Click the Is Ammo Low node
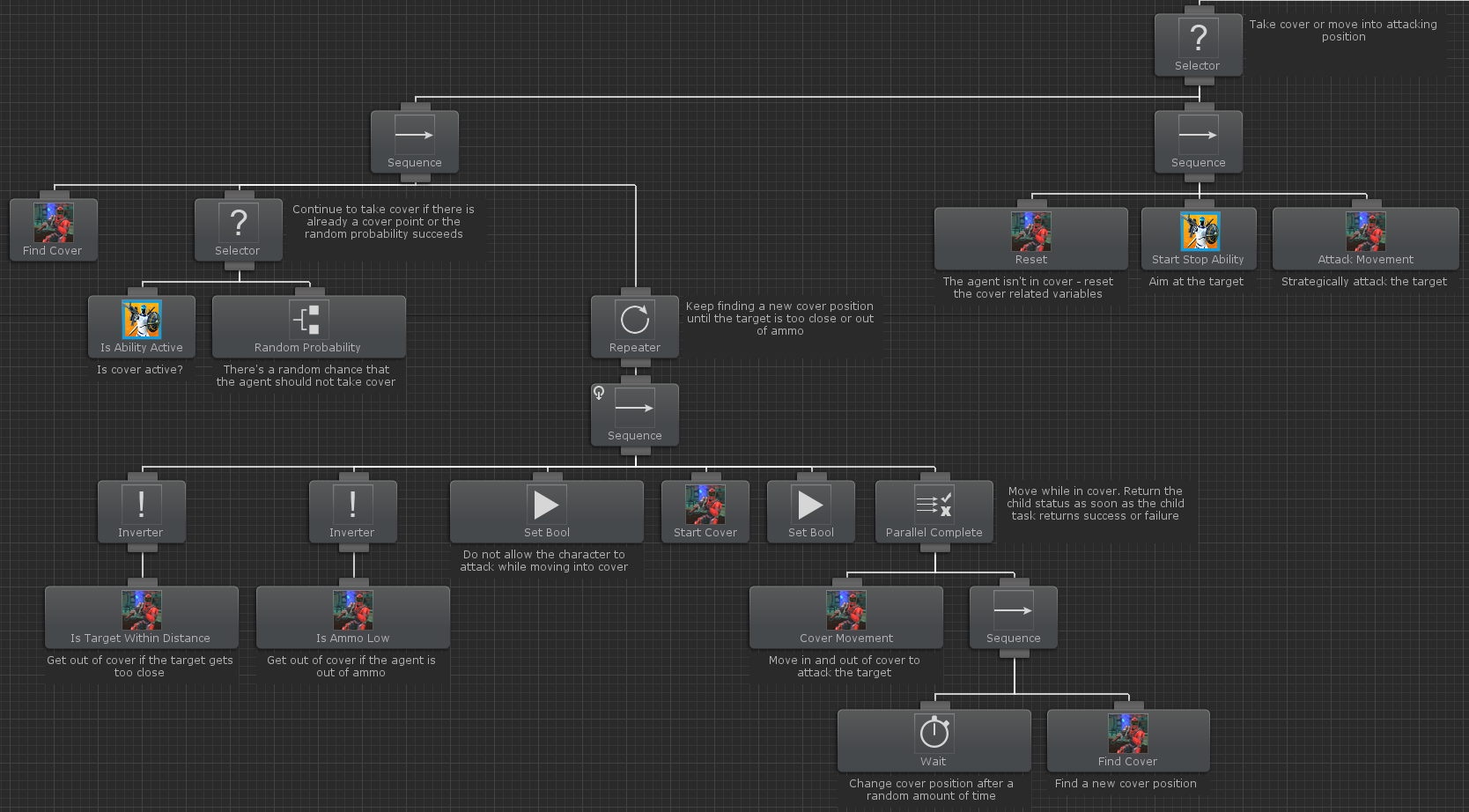 pos(352,618)
